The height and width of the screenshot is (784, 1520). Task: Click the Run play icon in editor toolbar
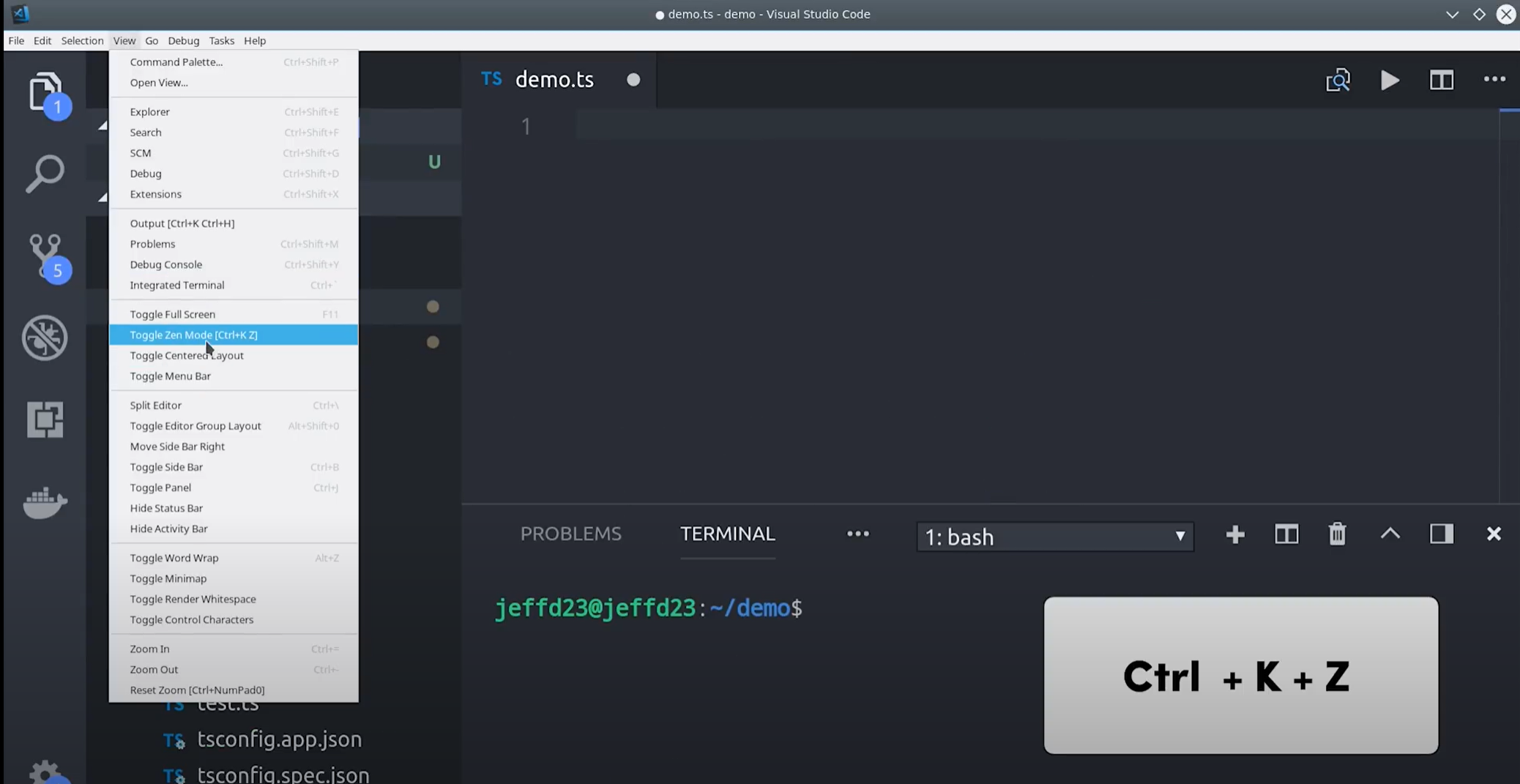coord(1390,80)
